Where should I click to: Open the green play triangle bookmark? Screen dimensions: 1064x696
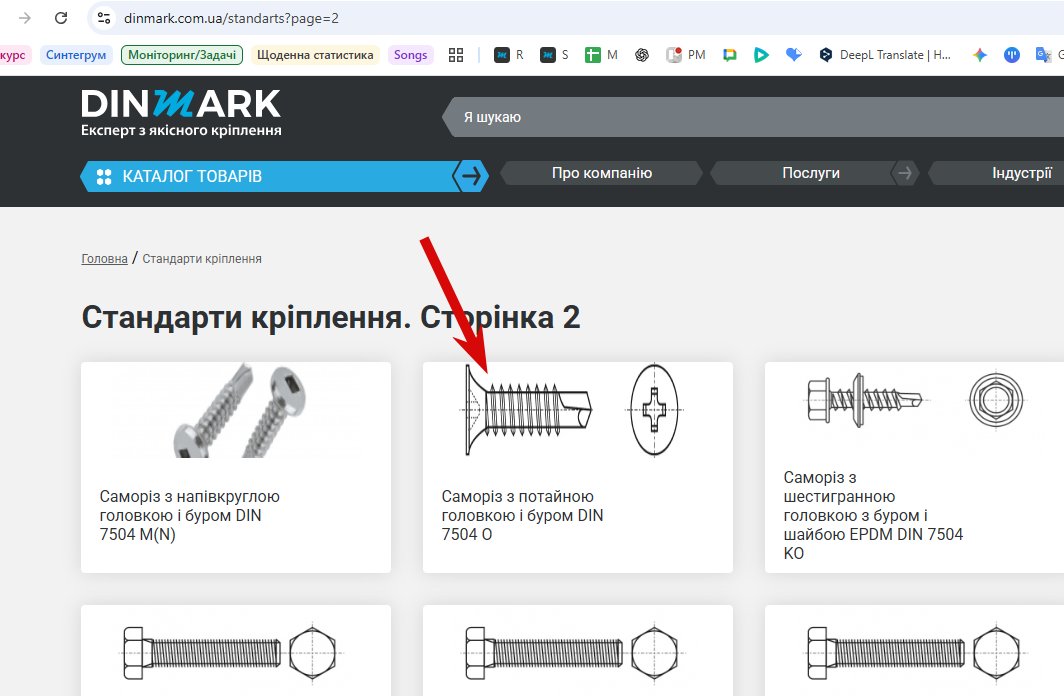click(761, 55)
